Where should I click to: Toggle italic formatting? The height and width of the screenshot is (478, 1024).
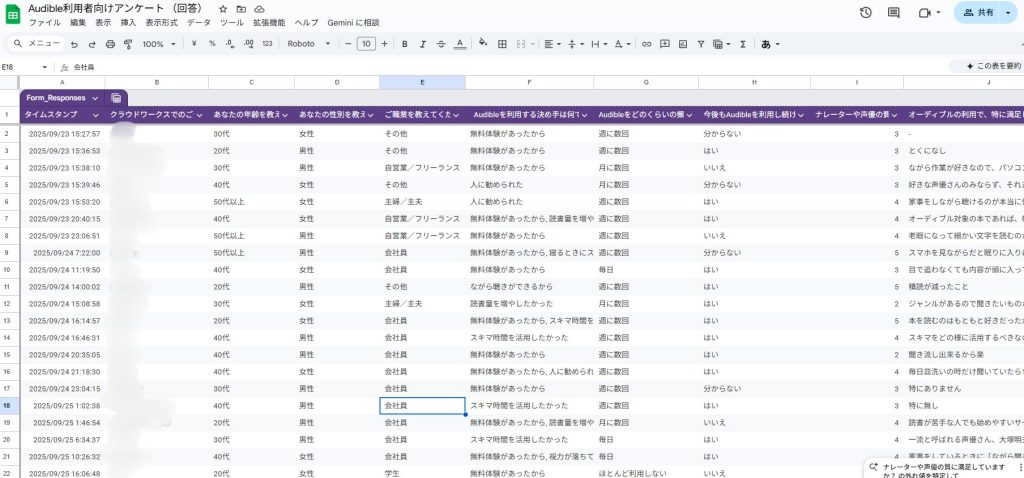tap(423, 44)
